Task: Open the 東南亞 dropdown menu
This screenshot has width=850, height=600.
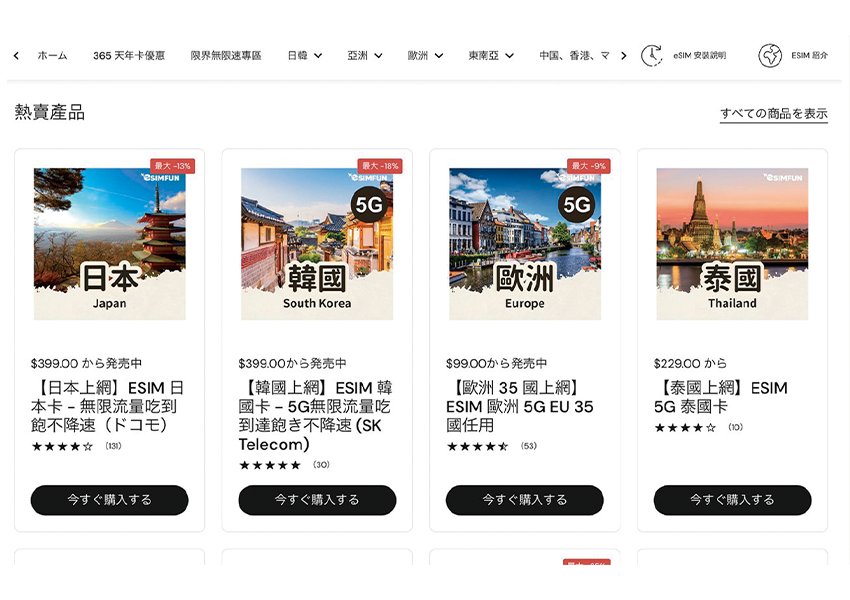Action: click(491, 56)
